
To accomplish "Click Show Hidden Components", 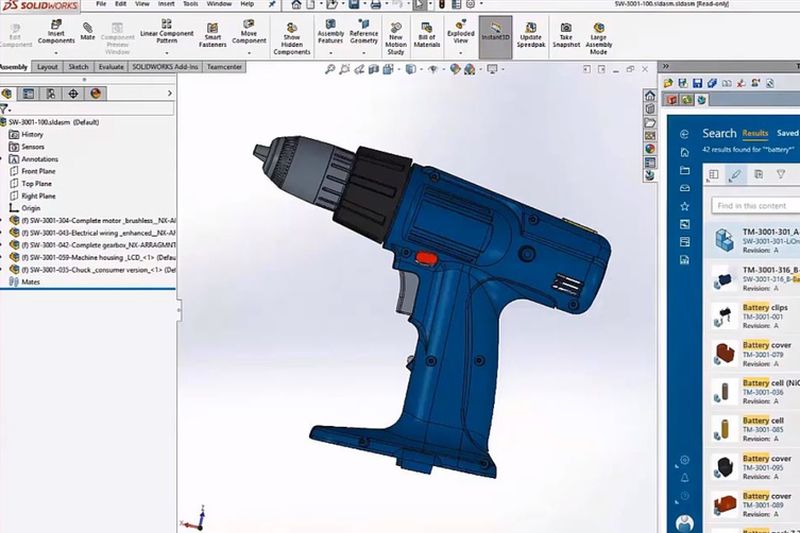I will [292, 39].
